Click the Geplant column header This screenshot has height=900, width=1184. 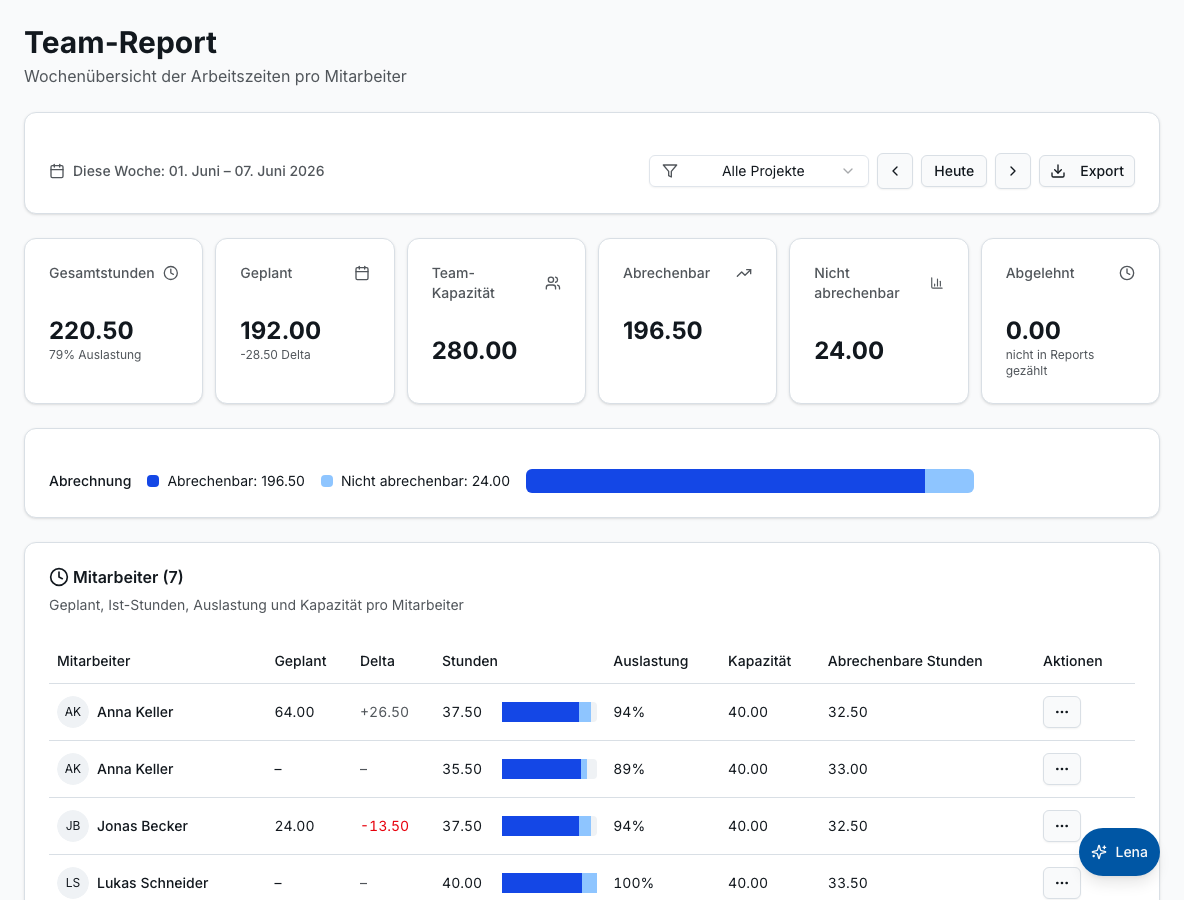tap(301, 661)
